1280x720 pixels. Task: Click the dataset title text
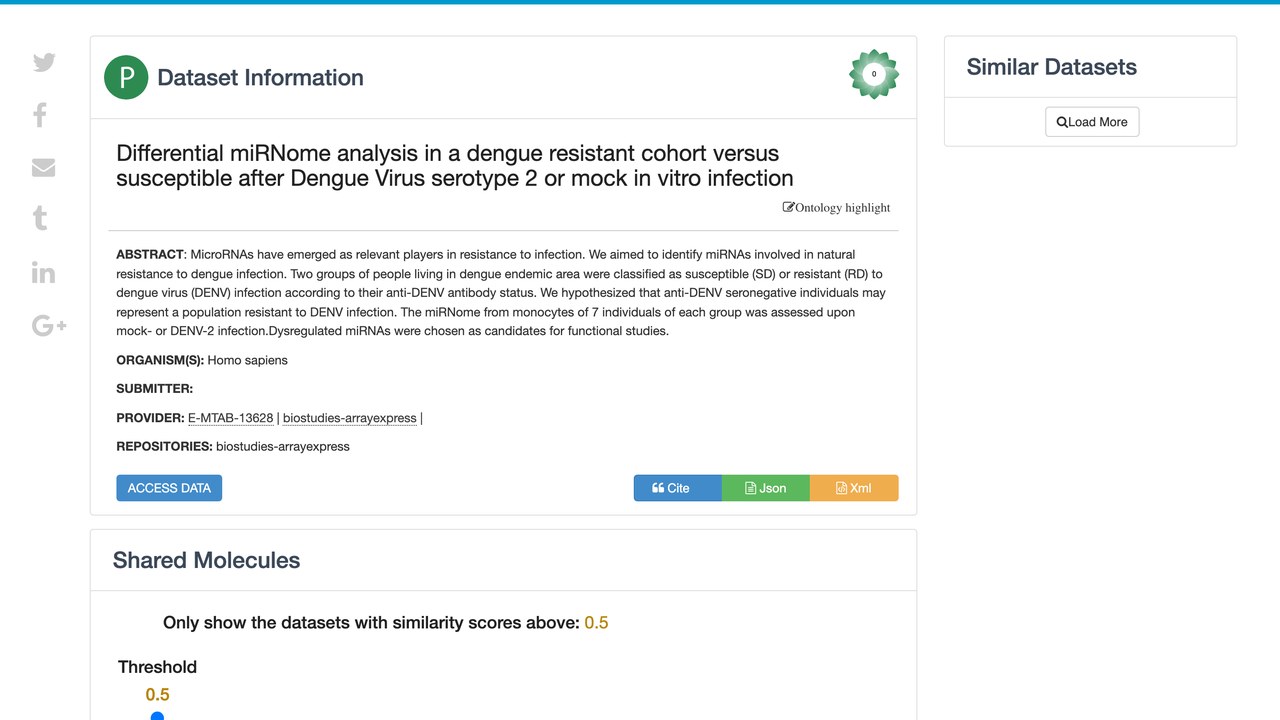click(x=455, y=166)
